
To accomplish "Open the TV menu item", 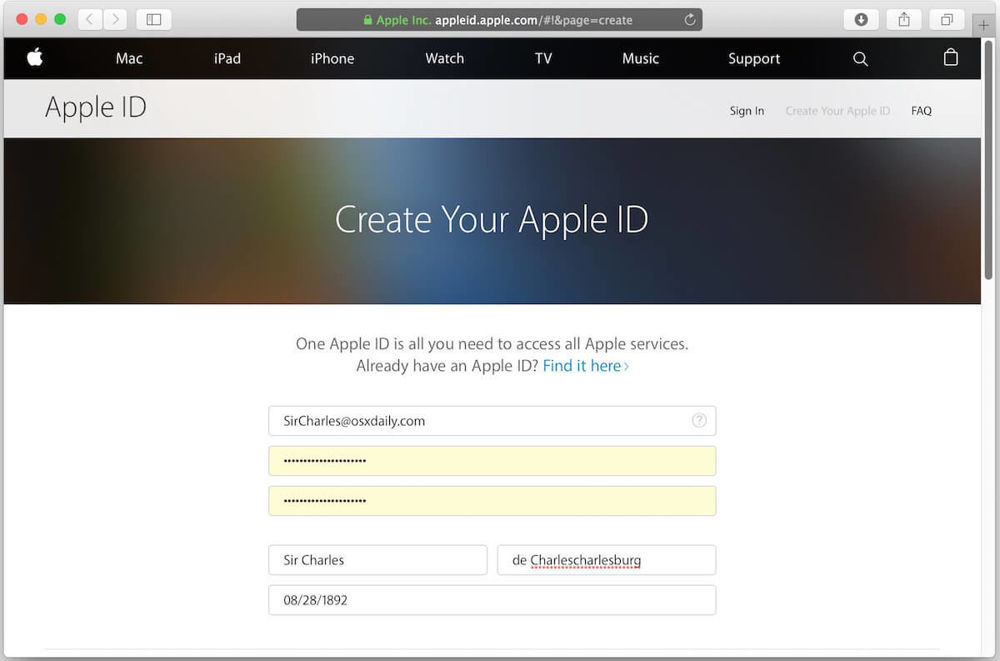I will 543,59.
